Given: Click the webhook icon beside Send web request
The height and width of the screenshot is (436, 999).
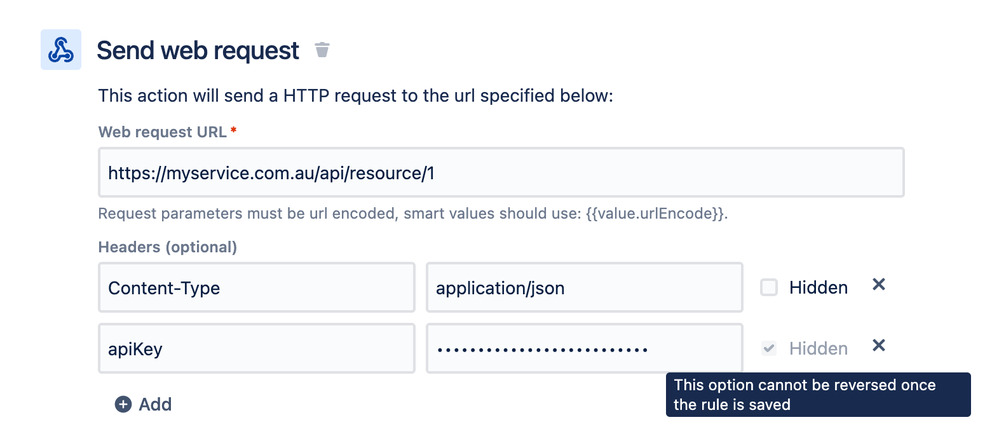Looking at the screenshot, I should [61, 50].
